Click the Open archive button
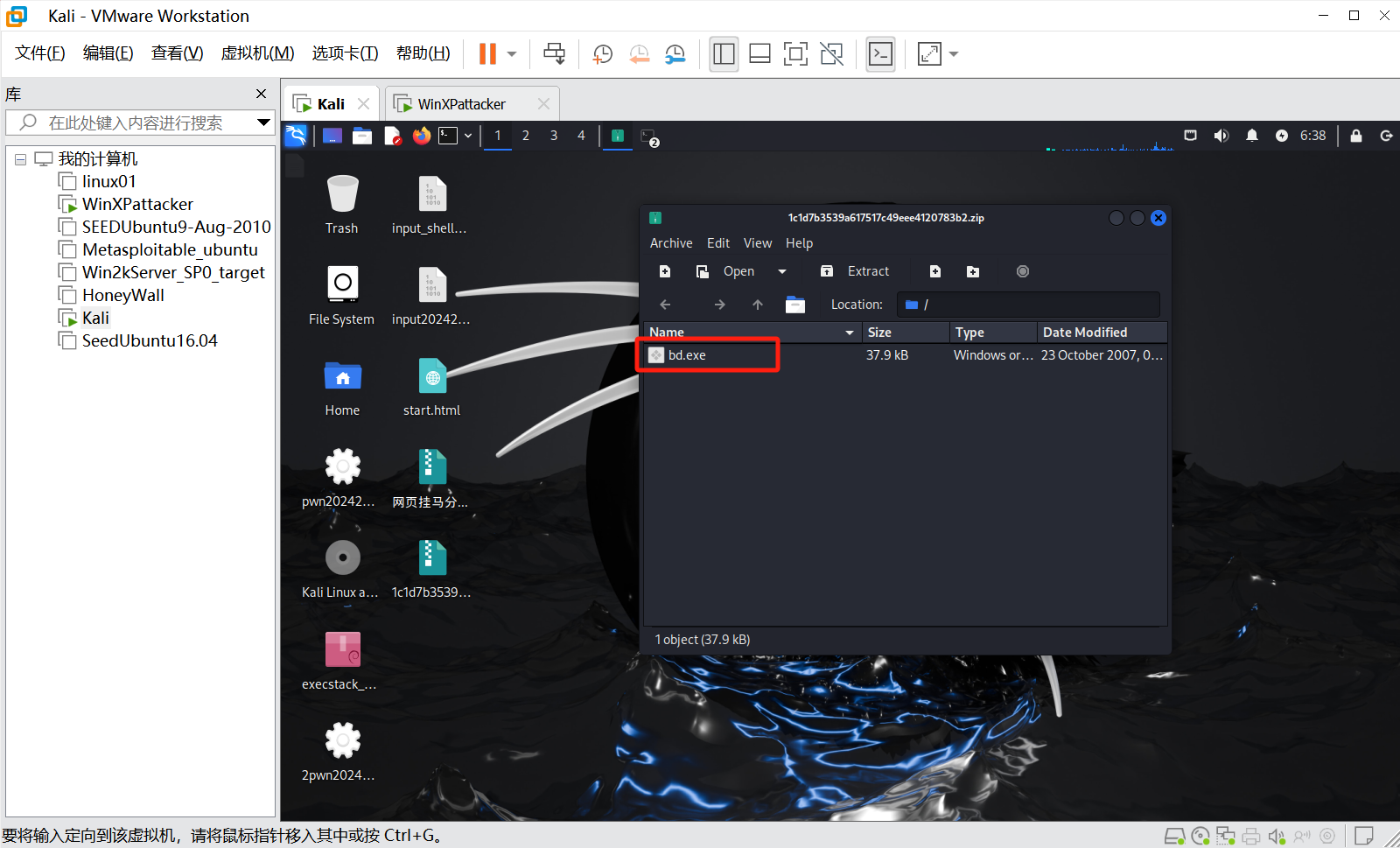The width and height of the screenshot is (1400, 848). [x=725, y=271]
